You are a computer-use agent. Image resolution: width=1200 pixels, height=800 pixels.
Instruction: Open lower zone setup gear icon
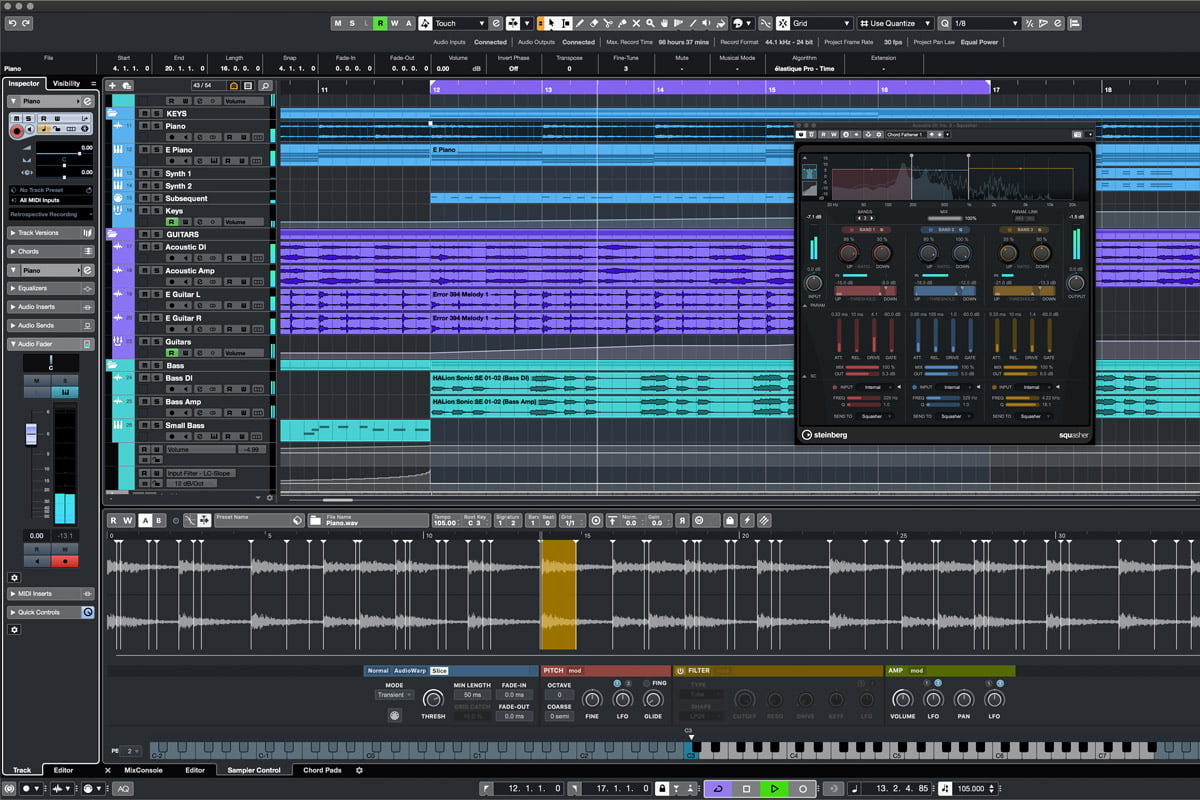coord(359,770)
